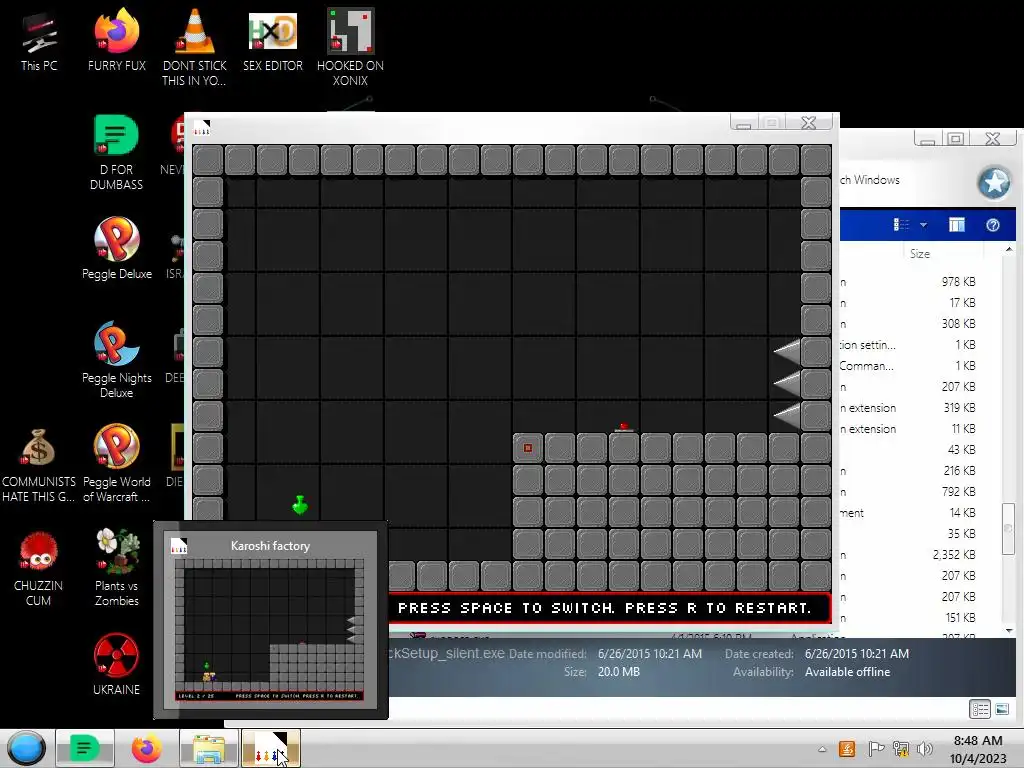
Task: Select the UKRAINE radiation icon
Action: [x=116, y=664]
